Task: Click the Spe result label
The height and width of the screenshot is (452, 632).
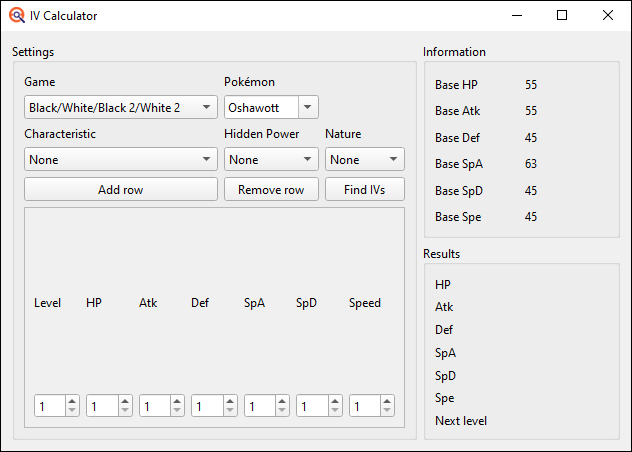Action: [445, 398]
